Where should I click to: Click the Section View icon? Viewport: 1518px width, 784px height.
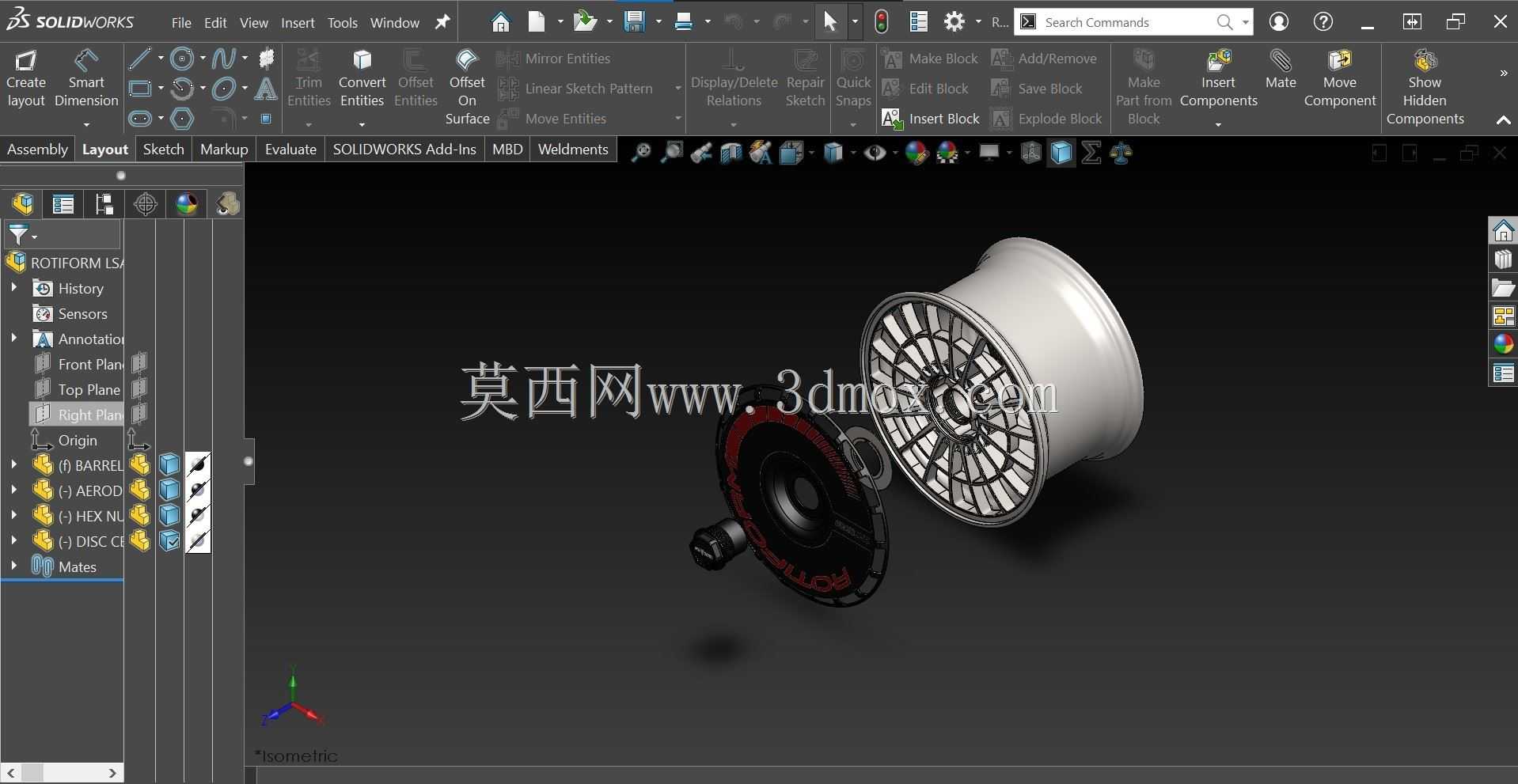pyautogui.click(x=731, y=153)
